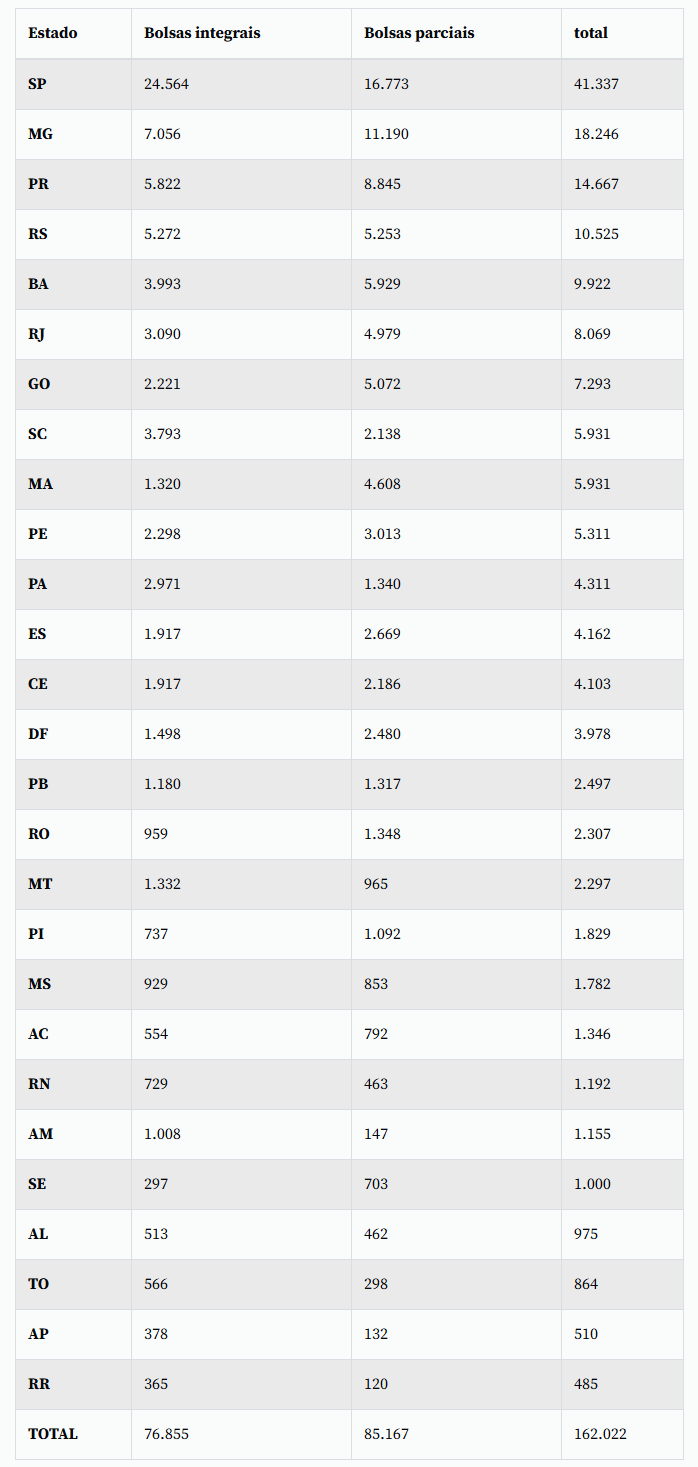
Task: Click SE total value 1.000
Action: pos(592,1184)
